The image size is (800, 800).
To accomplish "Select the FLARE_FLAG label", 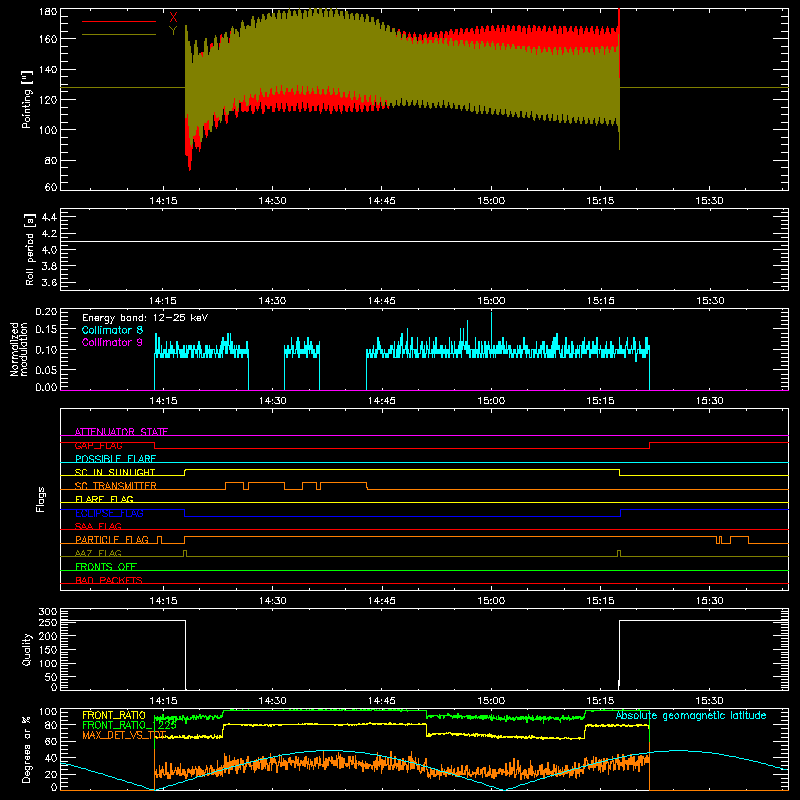I will click(x=104, y=499).
